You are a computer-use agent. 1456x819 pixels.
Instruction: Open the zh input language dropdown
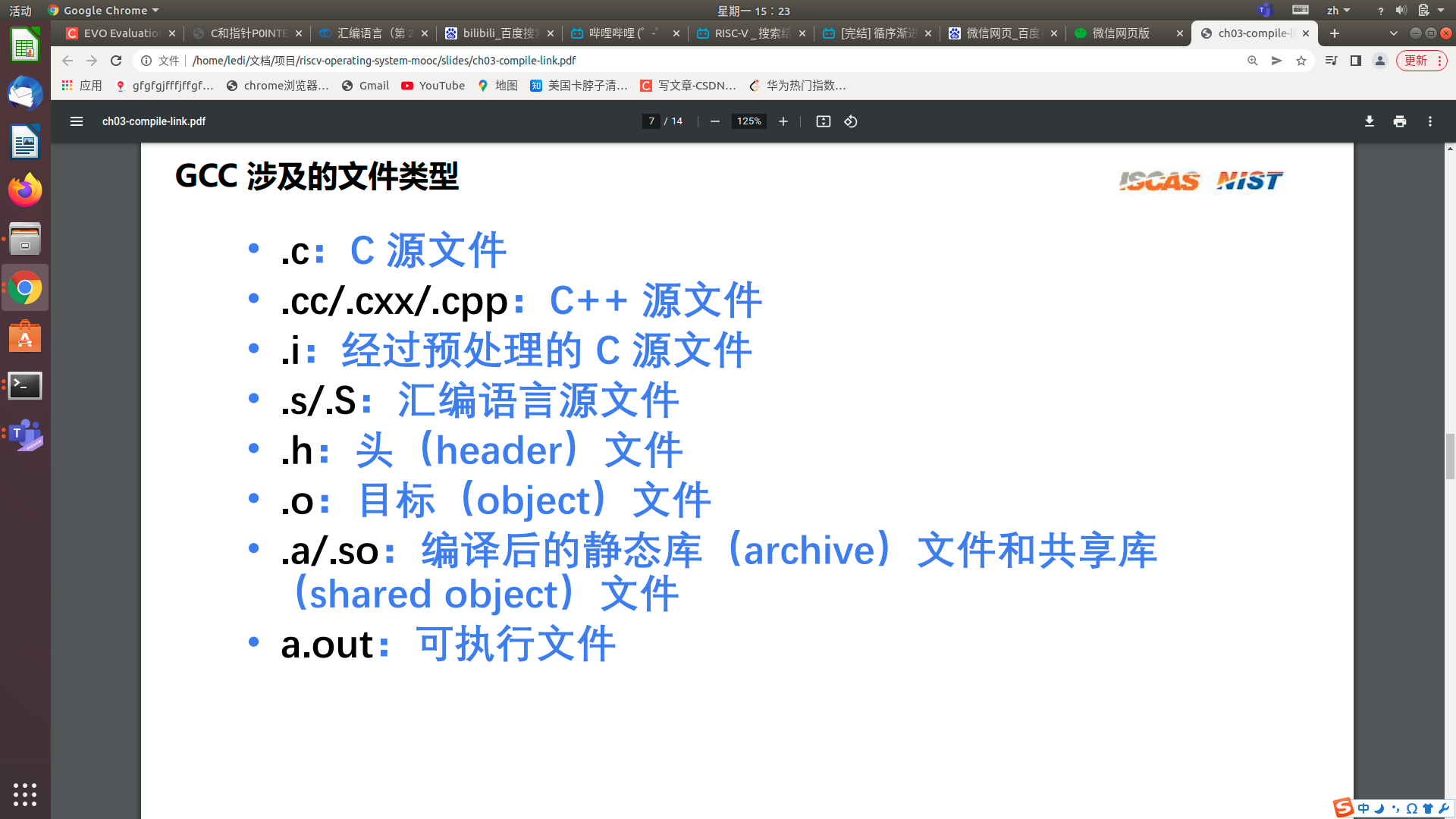[1338, 11]
